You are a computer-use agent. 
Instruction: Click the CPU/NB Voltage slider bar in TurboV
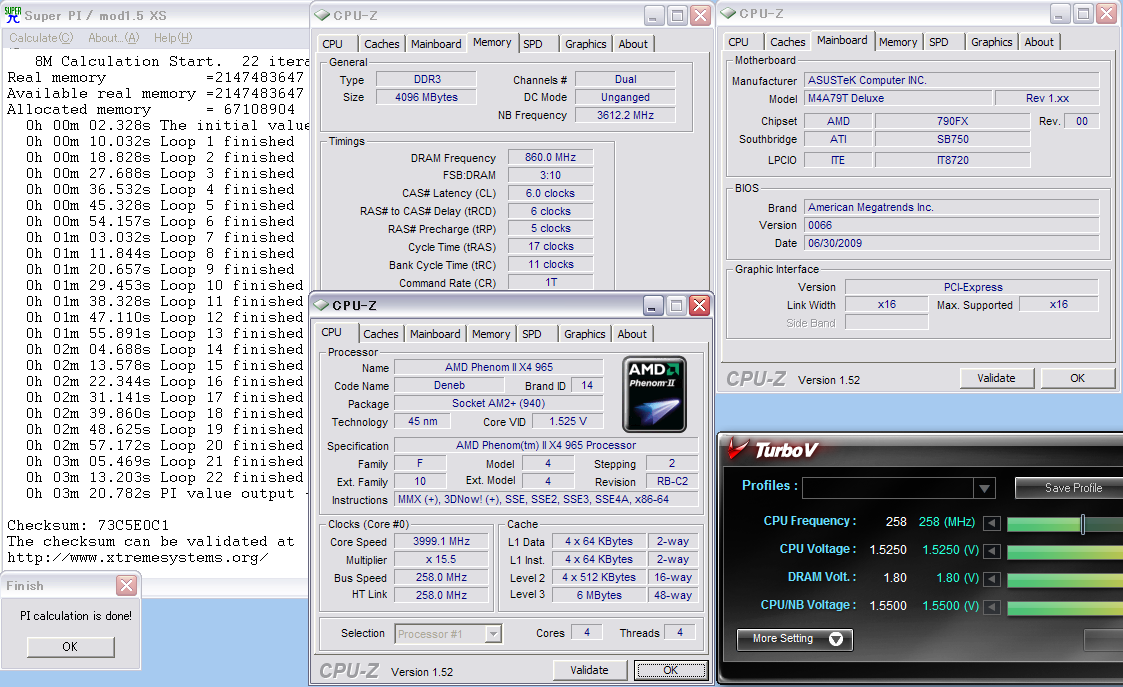[x=1065, y=608]
